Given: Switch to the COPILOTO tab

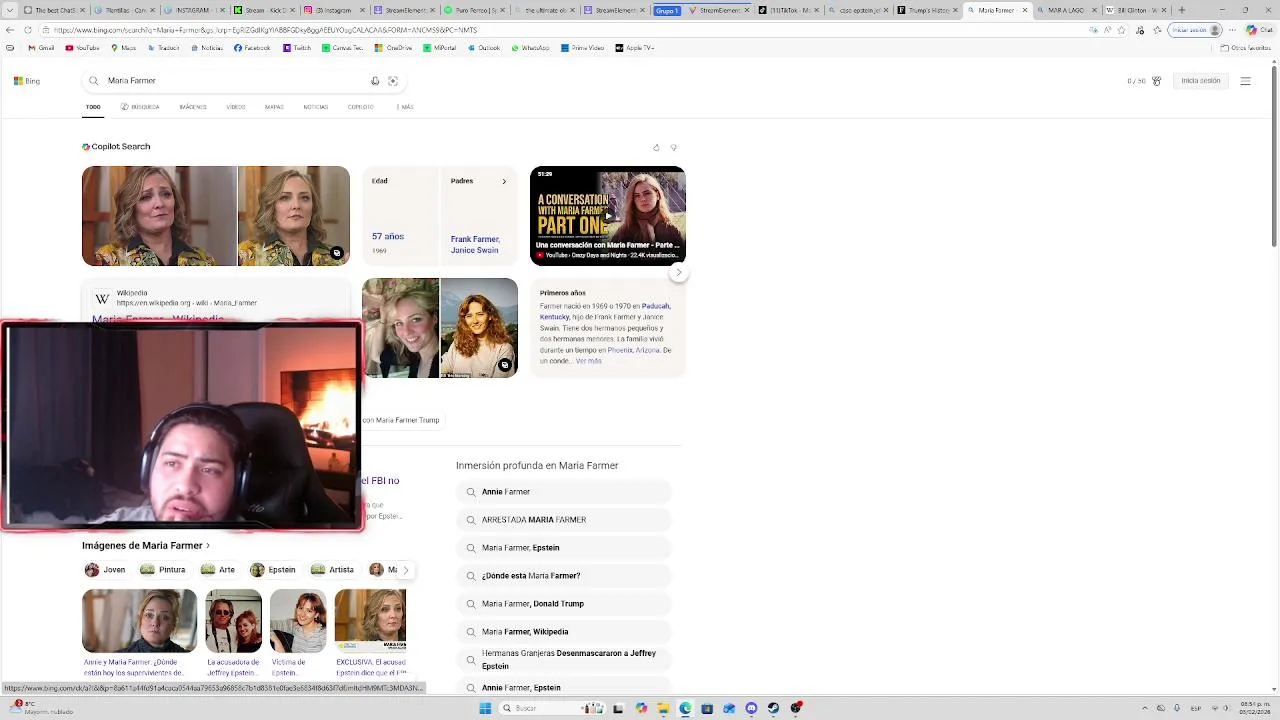Looking at the screenshot, I should 361,107.
